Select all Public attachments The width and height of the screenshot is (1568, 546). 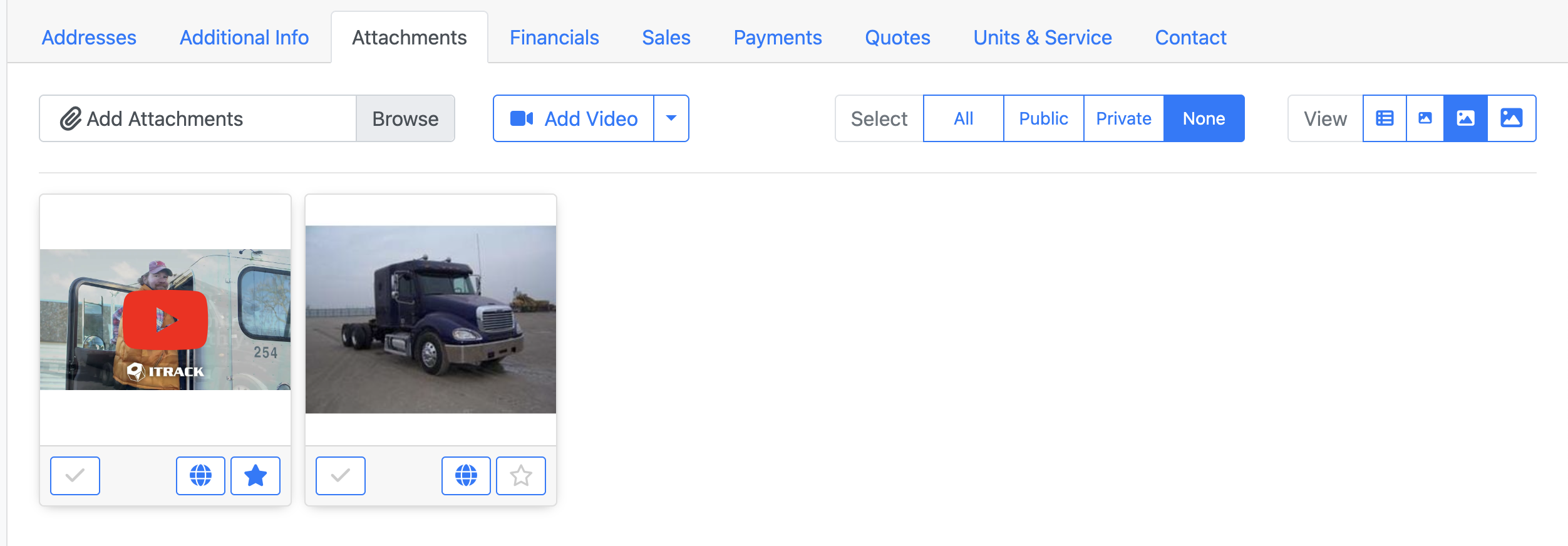(1043, 118)
